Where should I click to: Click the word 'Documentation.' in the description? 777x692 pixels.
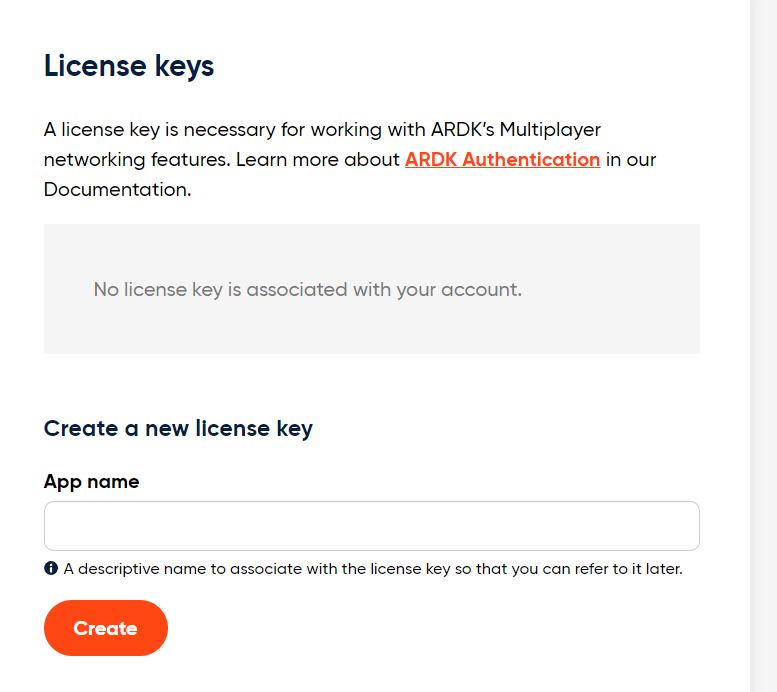click(117, 189)
